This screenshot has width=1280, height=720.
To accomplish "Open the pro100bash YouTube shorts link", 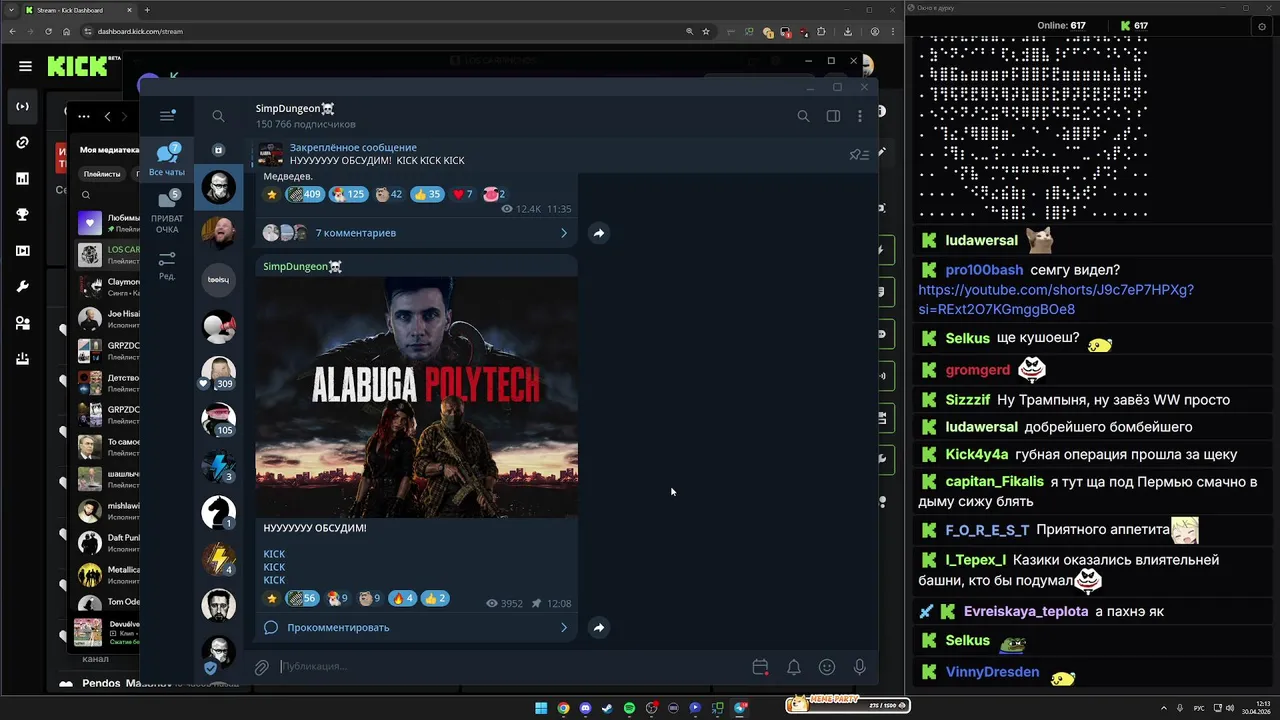I will (1056, 300).
